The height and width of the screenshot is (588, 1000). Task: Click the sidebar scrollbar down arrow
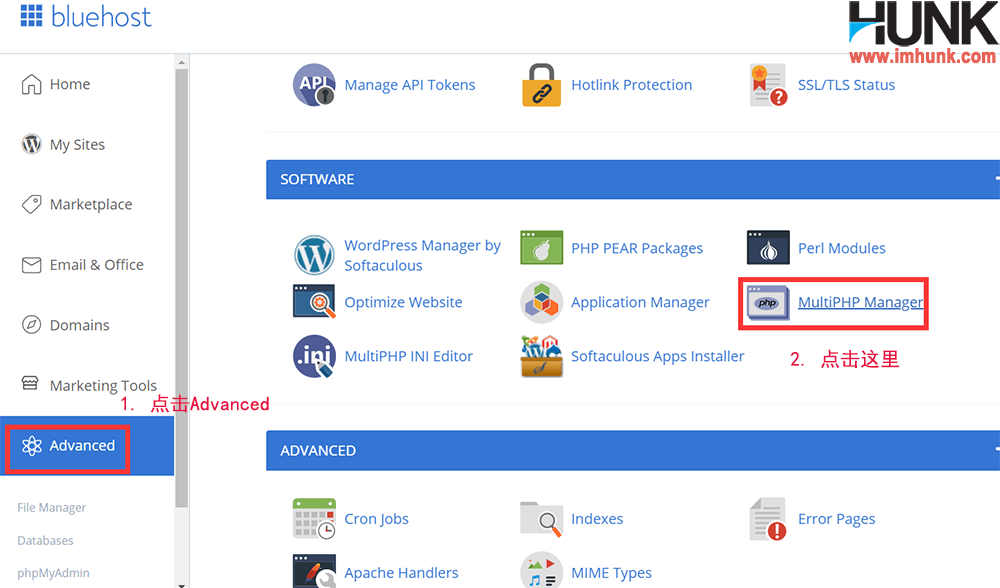(182, 584)
